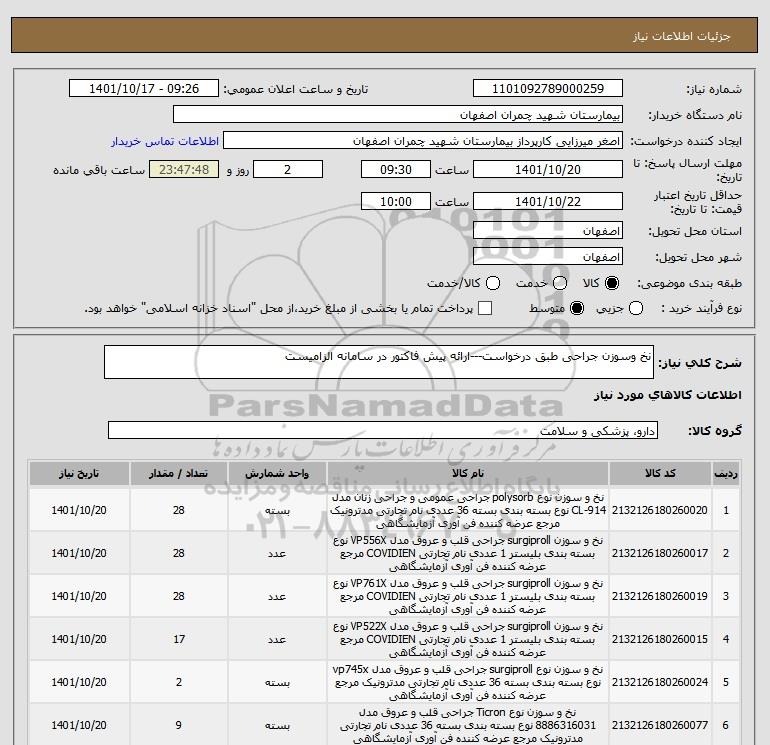Viewport: 770px width, 745px height.
Task: Click the price validity time 10:00 field
Action: pyautogui.click(x=396, y=202)
